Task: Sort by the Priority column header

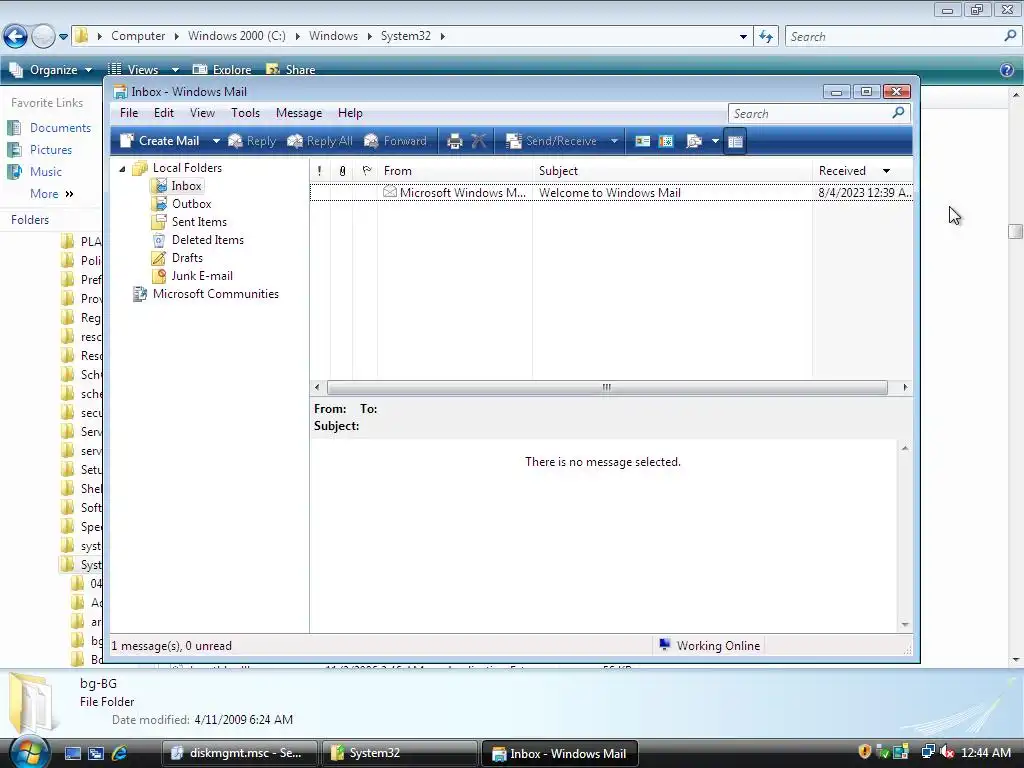Action: point(319,170)
